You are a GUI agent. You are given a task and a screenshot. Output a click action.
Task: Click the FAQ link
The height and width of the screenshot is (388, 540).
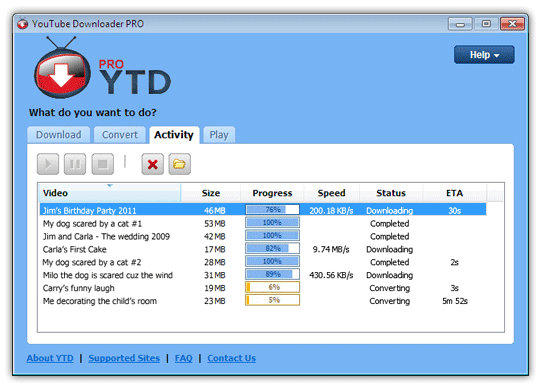pyautogui.click(x=184, y=358)
